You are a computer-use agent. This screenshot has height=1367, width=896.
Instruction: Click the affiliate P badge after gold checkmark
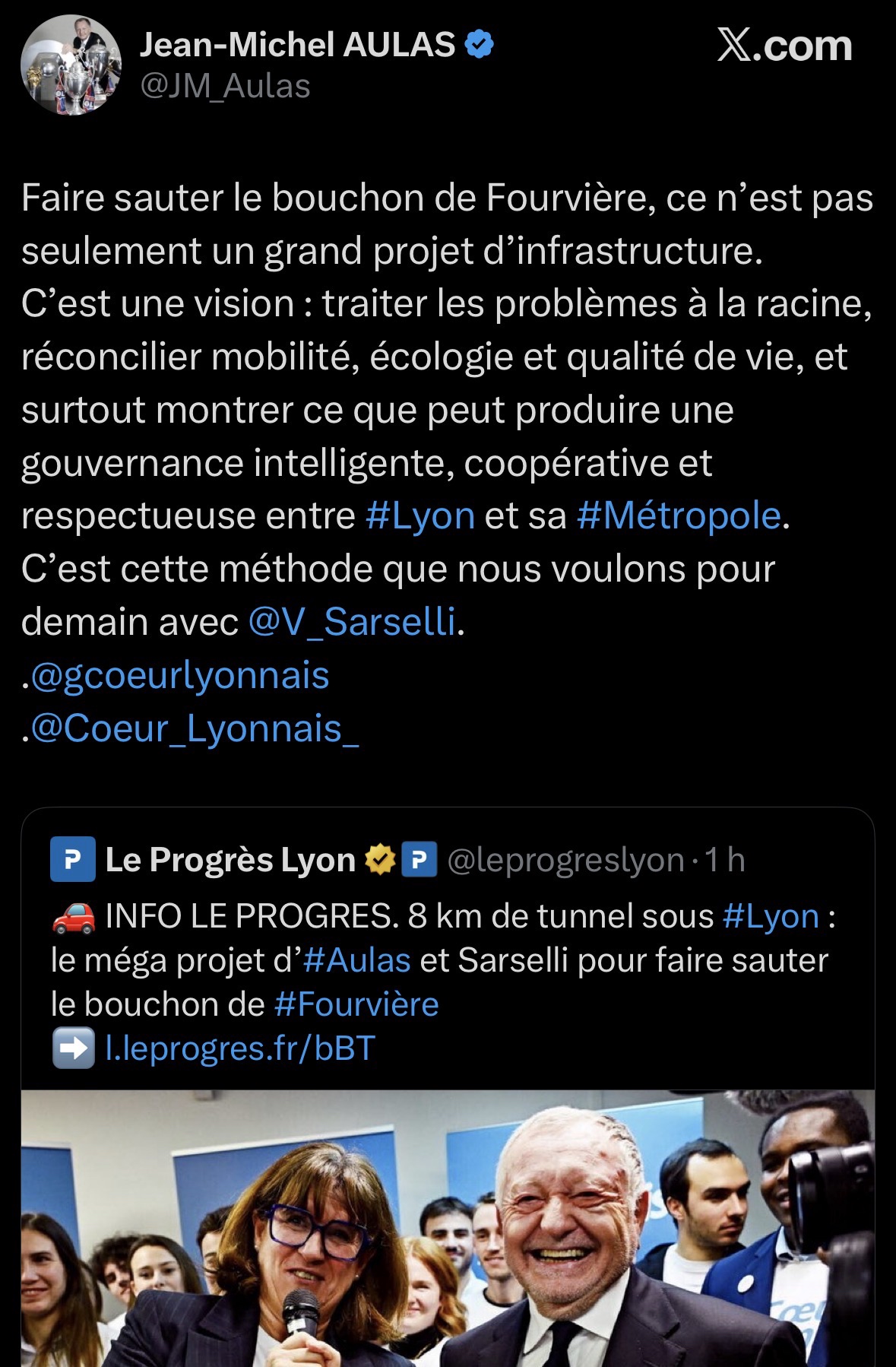[x=419, y=859]
